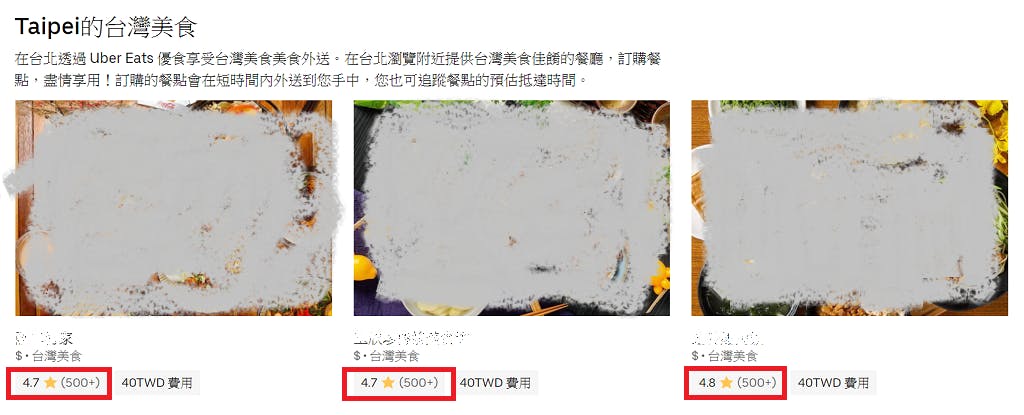1024x415 pixels.
Task: Click the $ • 台灣美食 label under the right restaurant
Action: 724,356
